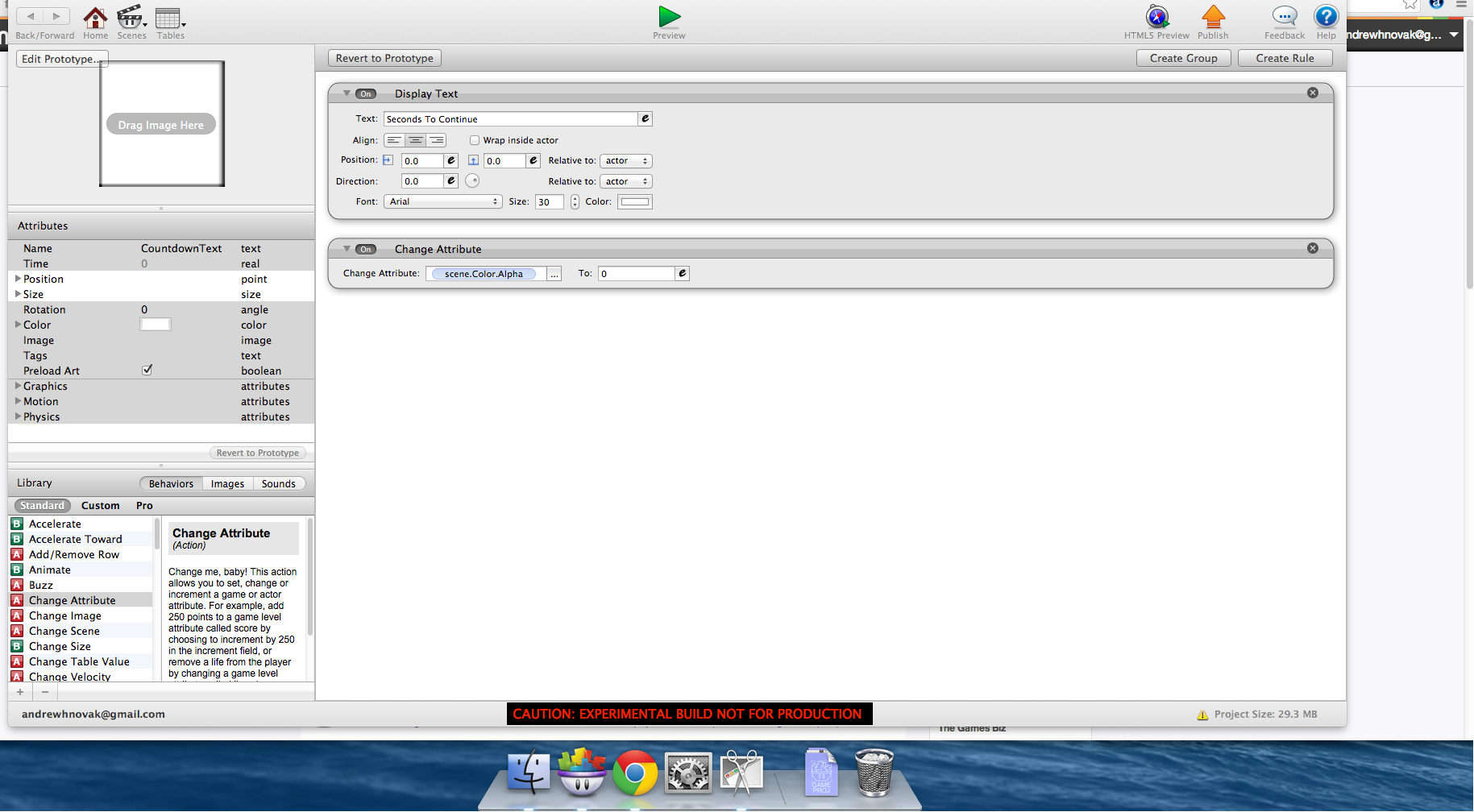This screenshot has height=812, width=1474.
Task: Open the Tables toolbar icon
Action: tap(169, 18)
